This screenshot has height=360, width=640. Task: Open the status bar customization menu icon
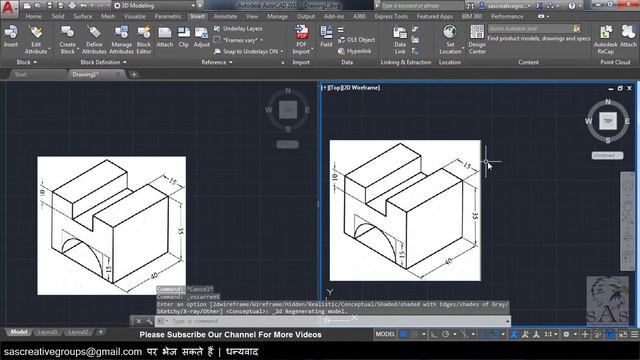coord(635,334)
